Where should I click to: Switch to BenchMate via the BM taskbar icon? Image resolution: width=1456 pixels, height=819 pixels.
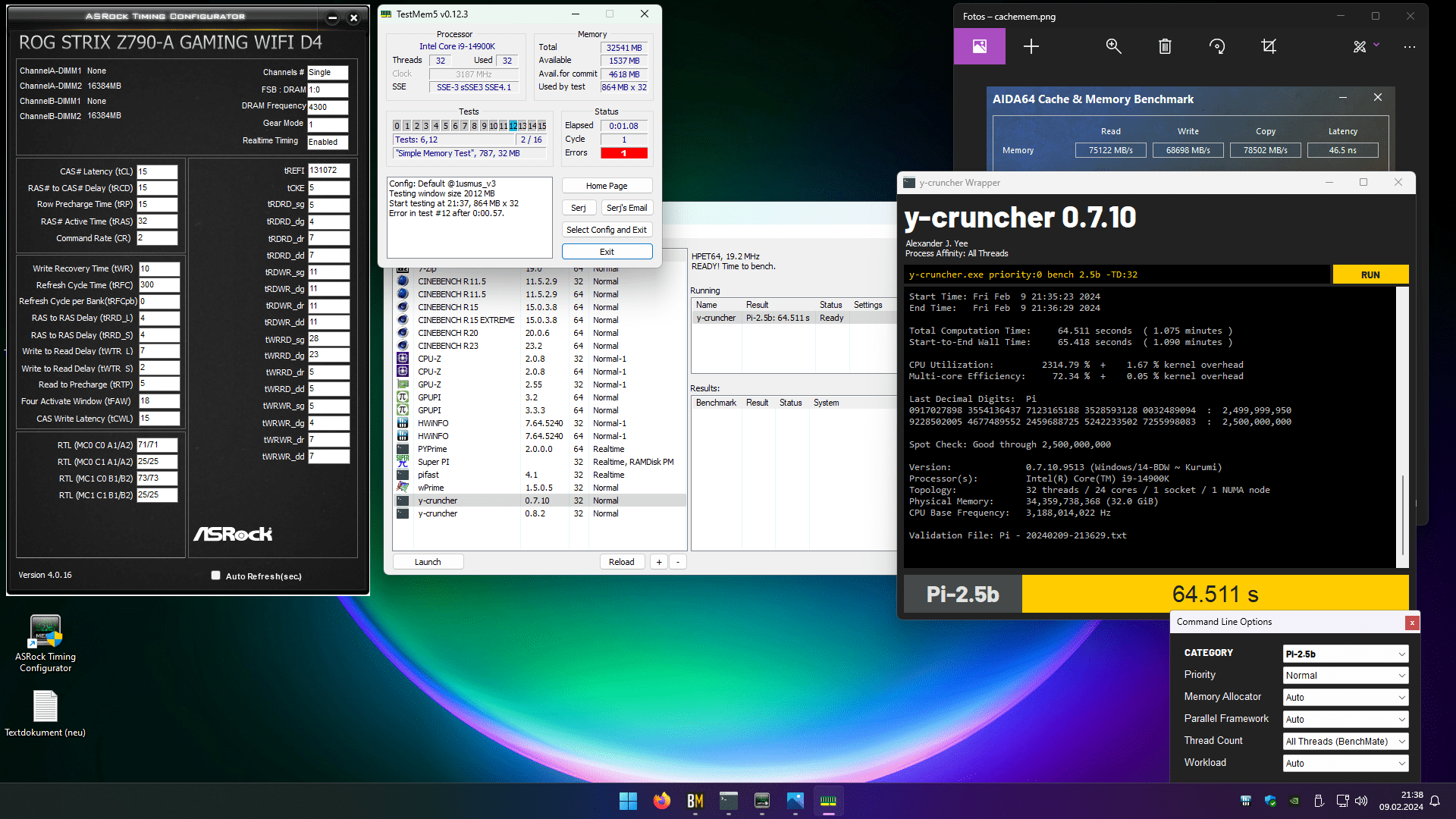click(695, 801)
